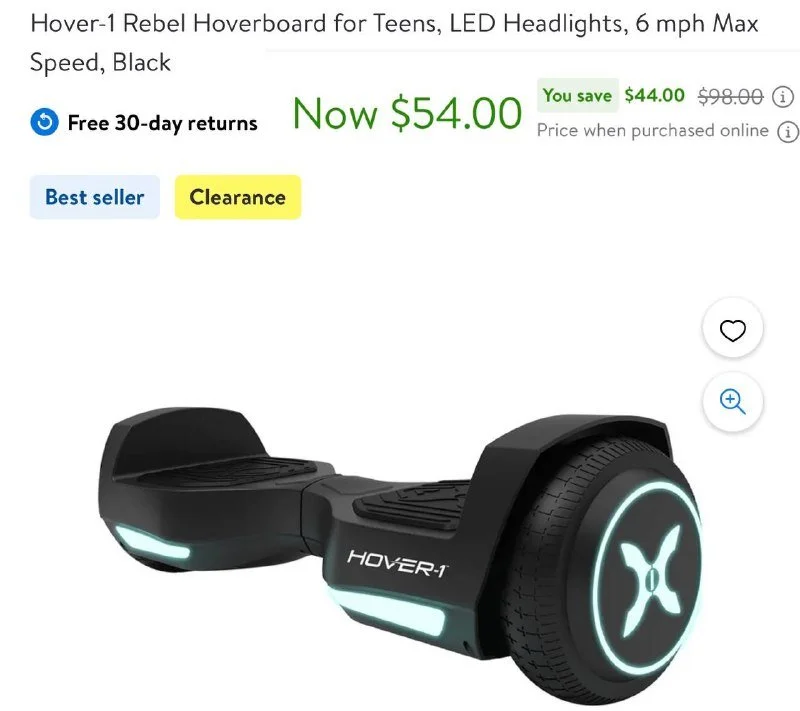Click the Hover-1 Rebel Hoverboard product title
The height and width of the screenshot is (711, 800).
(394, 42)
